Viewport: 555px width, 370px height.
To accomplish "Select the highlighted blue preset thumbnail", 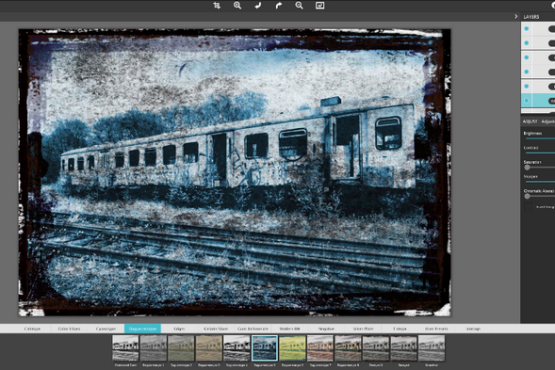I will pos(264,348).
